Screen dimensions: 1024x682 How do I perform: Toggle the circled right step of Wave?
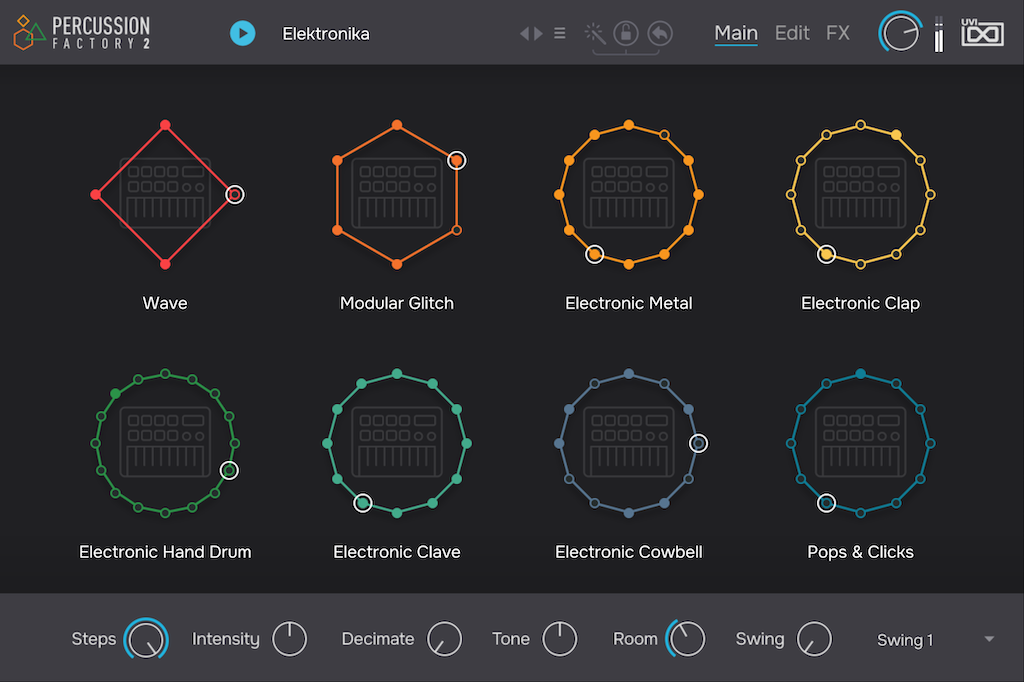coord(234,194)
